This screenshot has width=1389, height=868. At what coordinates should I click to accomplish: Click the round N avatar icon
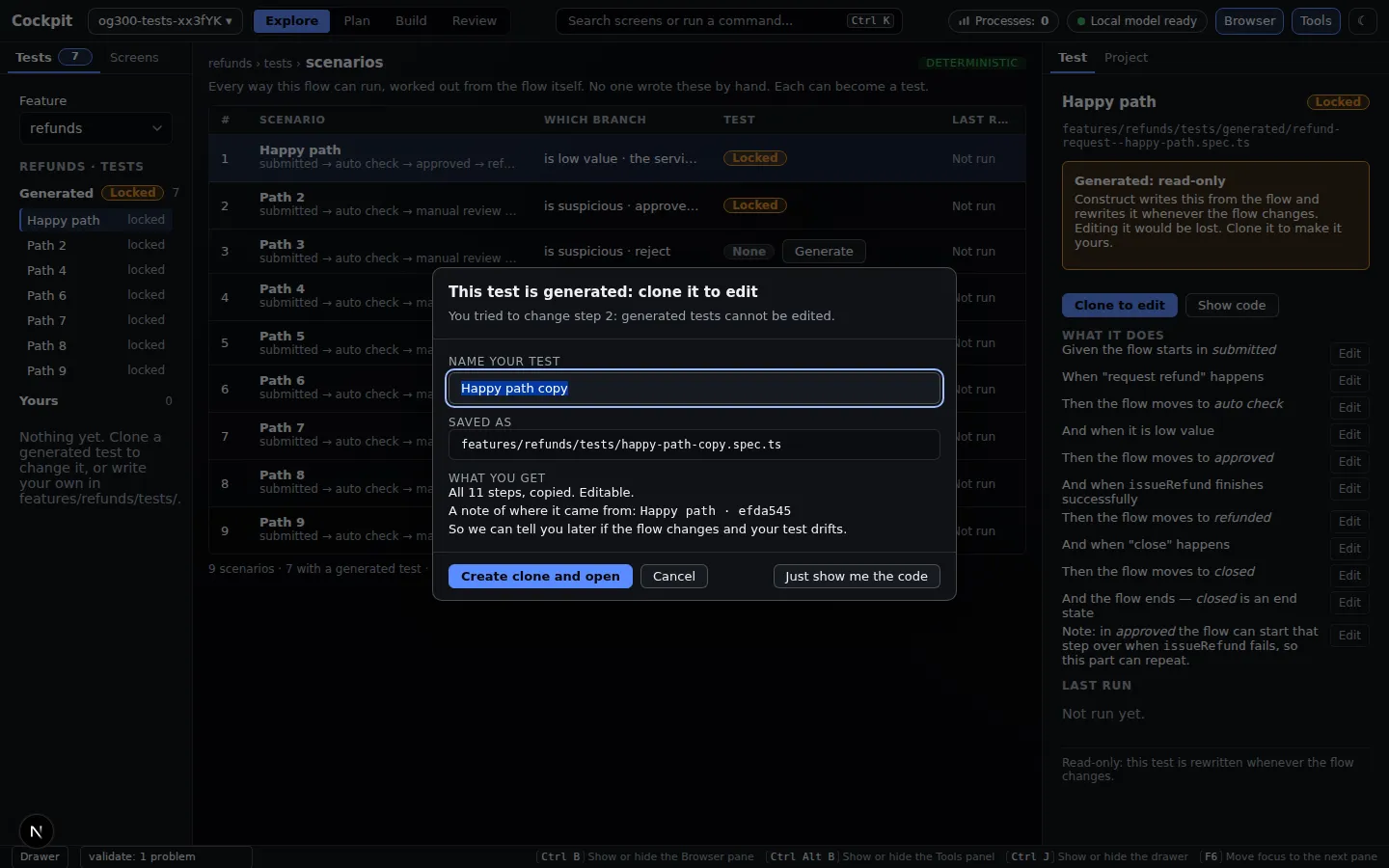pos(36,831)
